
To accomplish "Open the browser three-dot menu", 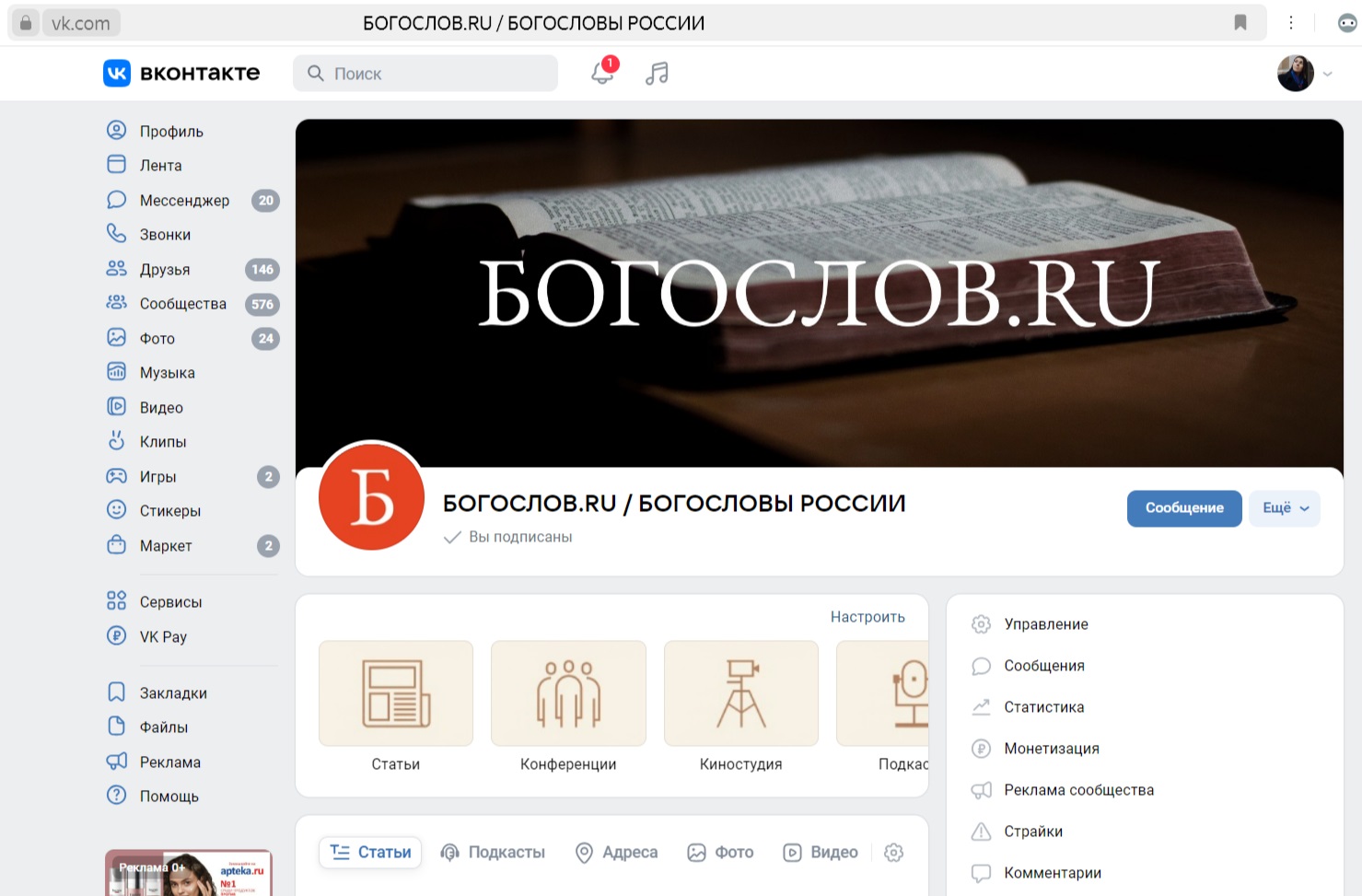I will point(1291,23).
